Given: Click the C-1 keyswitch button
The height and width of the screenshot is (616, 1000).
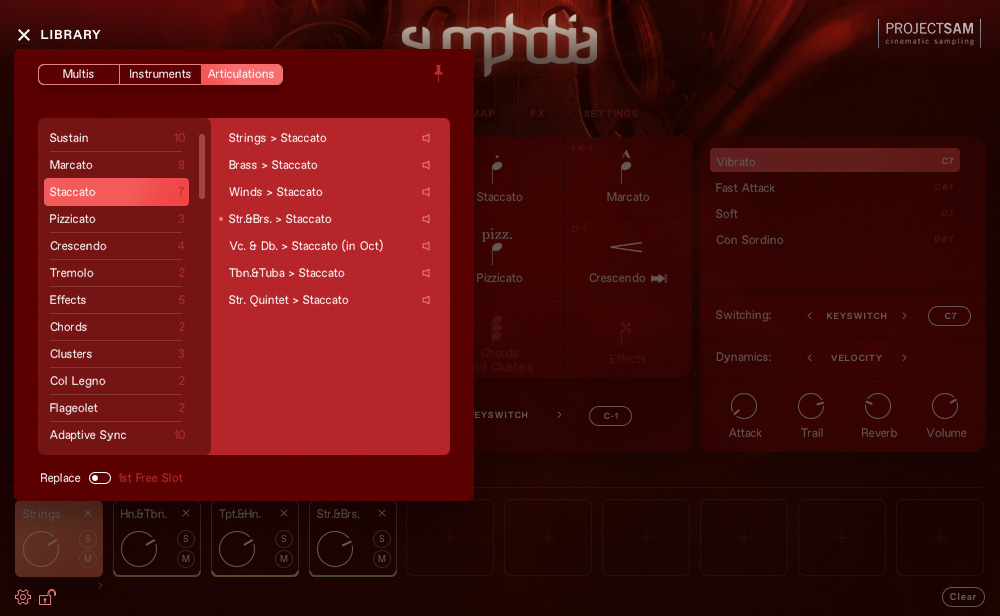Looking at the screenshot, I should (x=610, y=416).
